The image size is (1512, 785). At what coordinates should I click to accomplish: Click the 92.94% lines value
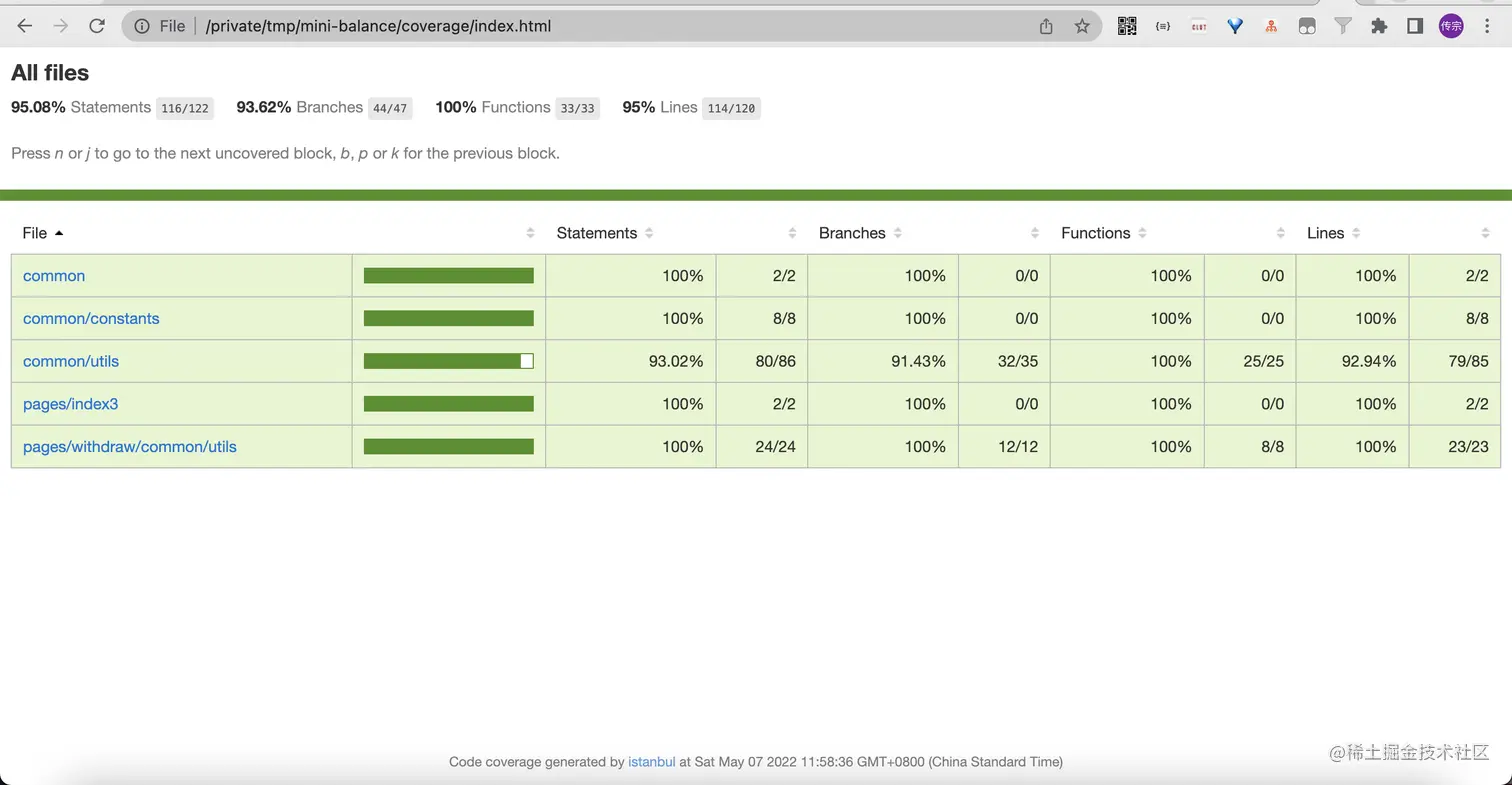point(1368,361)
